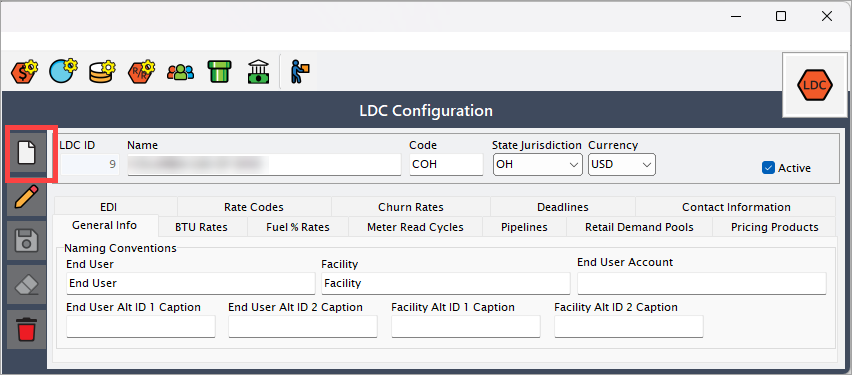This screenshot has height=375, width=852.
Task: Switch to the Churn Rates tab
Action: [411, 207]
